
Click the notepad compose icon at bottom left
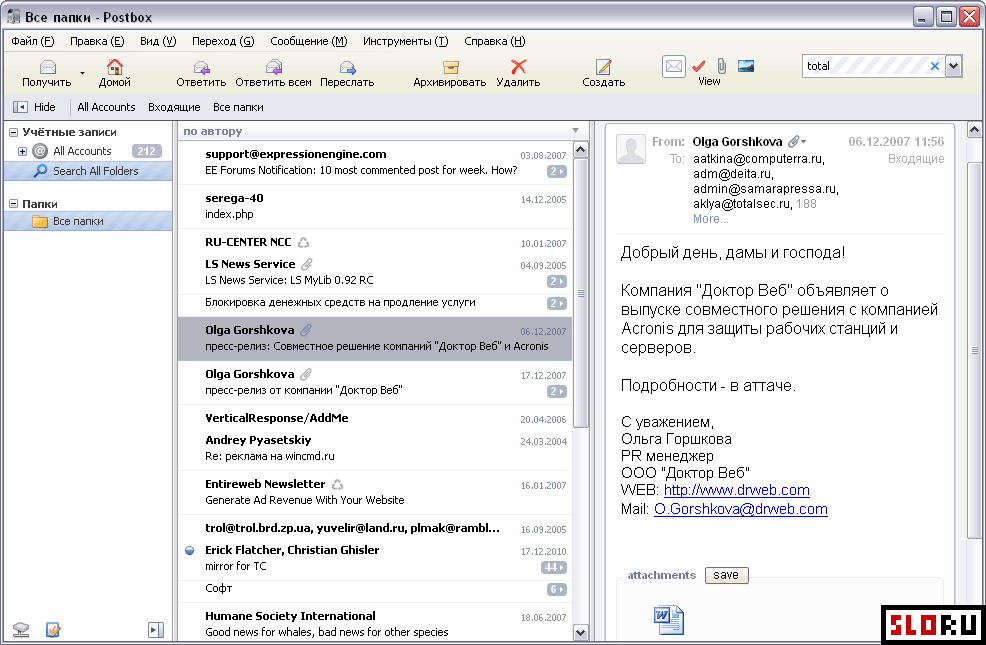[53, 629]
